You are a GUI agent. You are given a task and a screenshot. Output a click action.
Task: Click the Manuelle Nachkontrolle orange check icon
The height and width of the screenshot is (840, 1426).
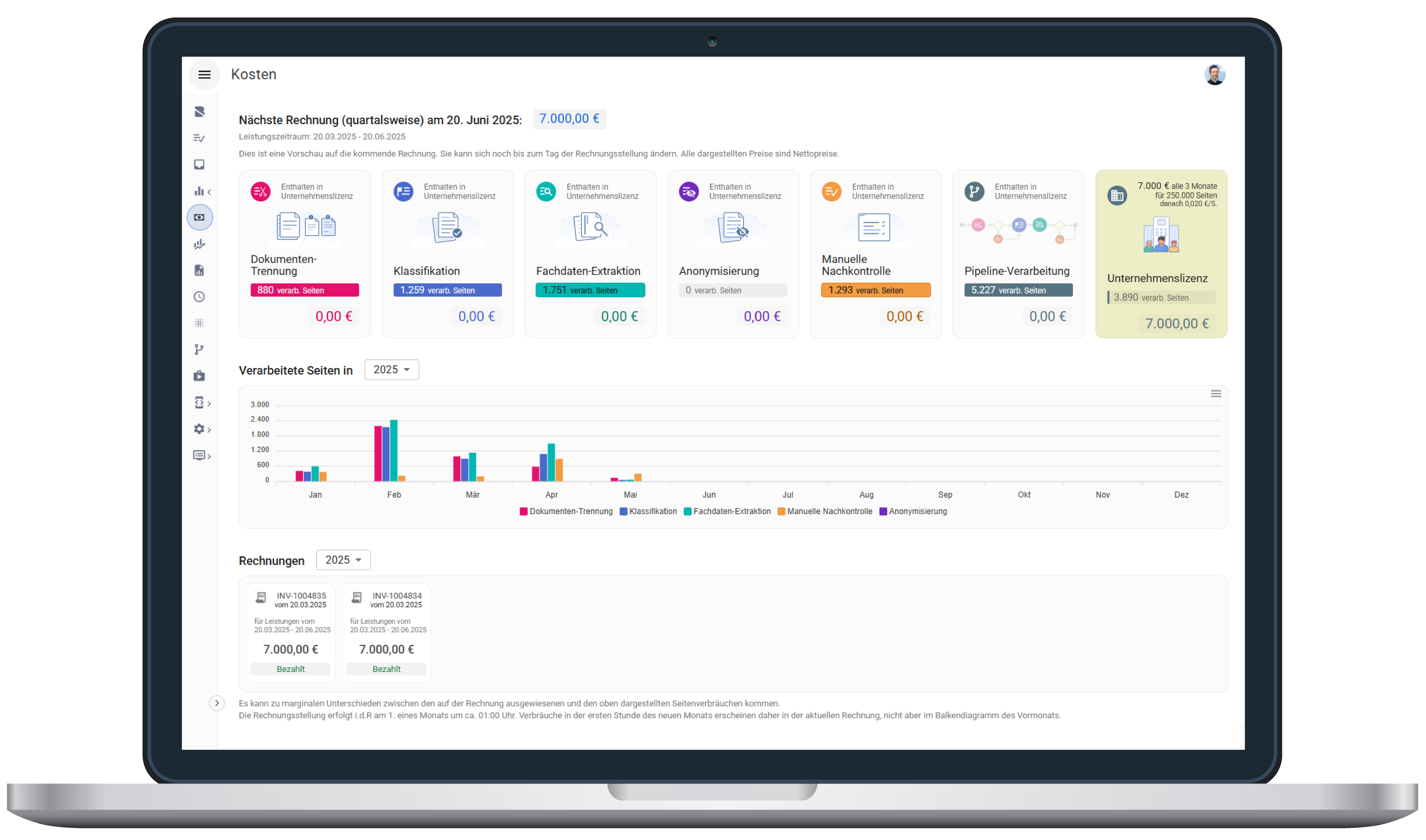832,192
